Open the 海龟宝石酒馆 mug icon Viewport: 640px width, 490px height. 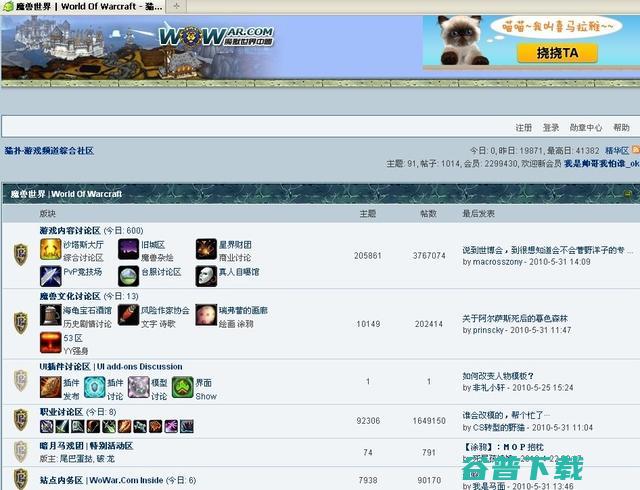(x=51, y=315)
